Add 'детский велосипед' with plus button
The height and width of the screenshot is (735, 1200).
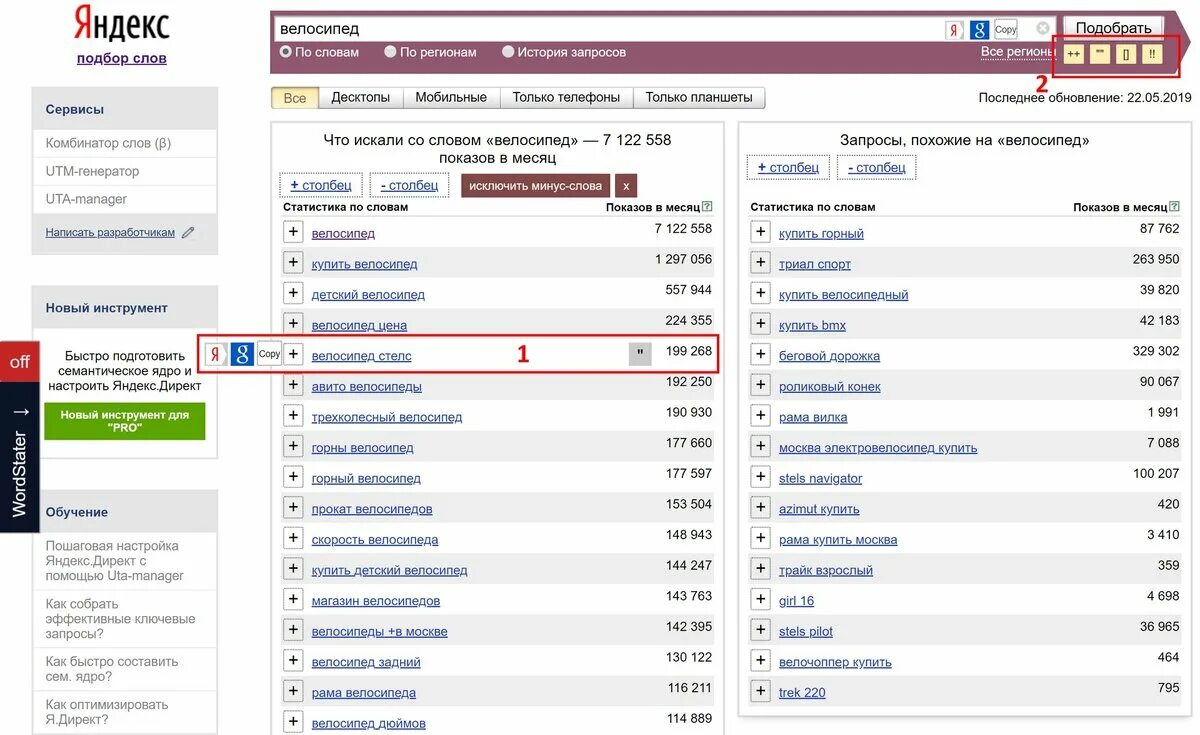click(293, 293)
